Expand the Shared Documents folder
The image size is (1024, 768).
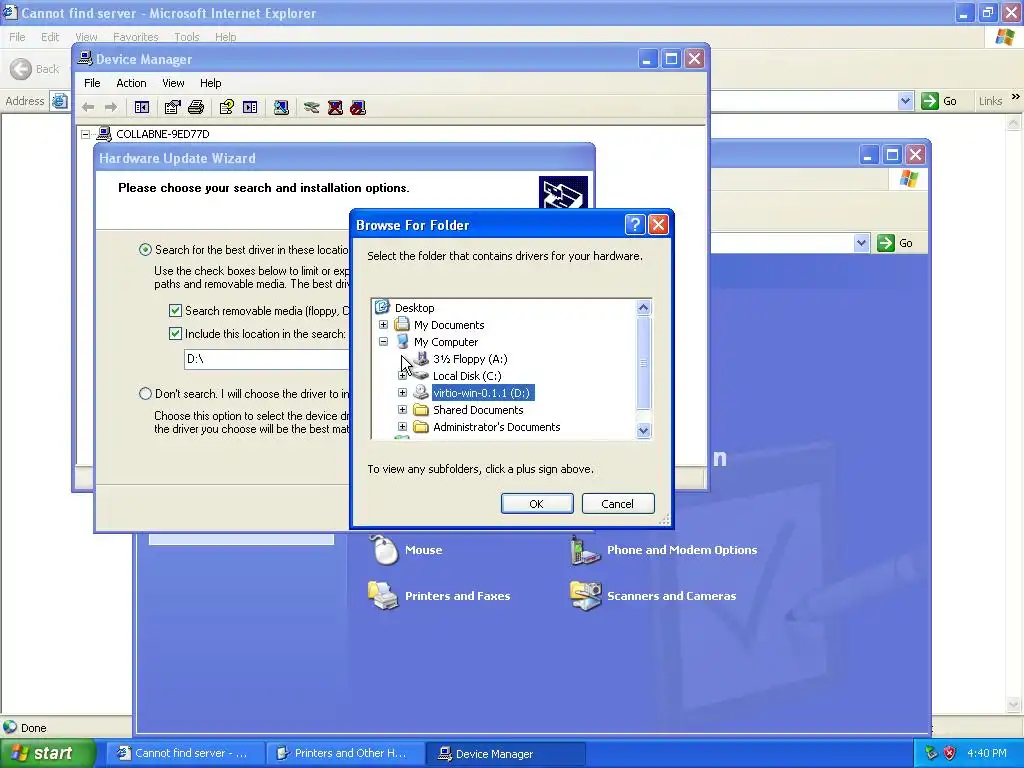point(402,409)
